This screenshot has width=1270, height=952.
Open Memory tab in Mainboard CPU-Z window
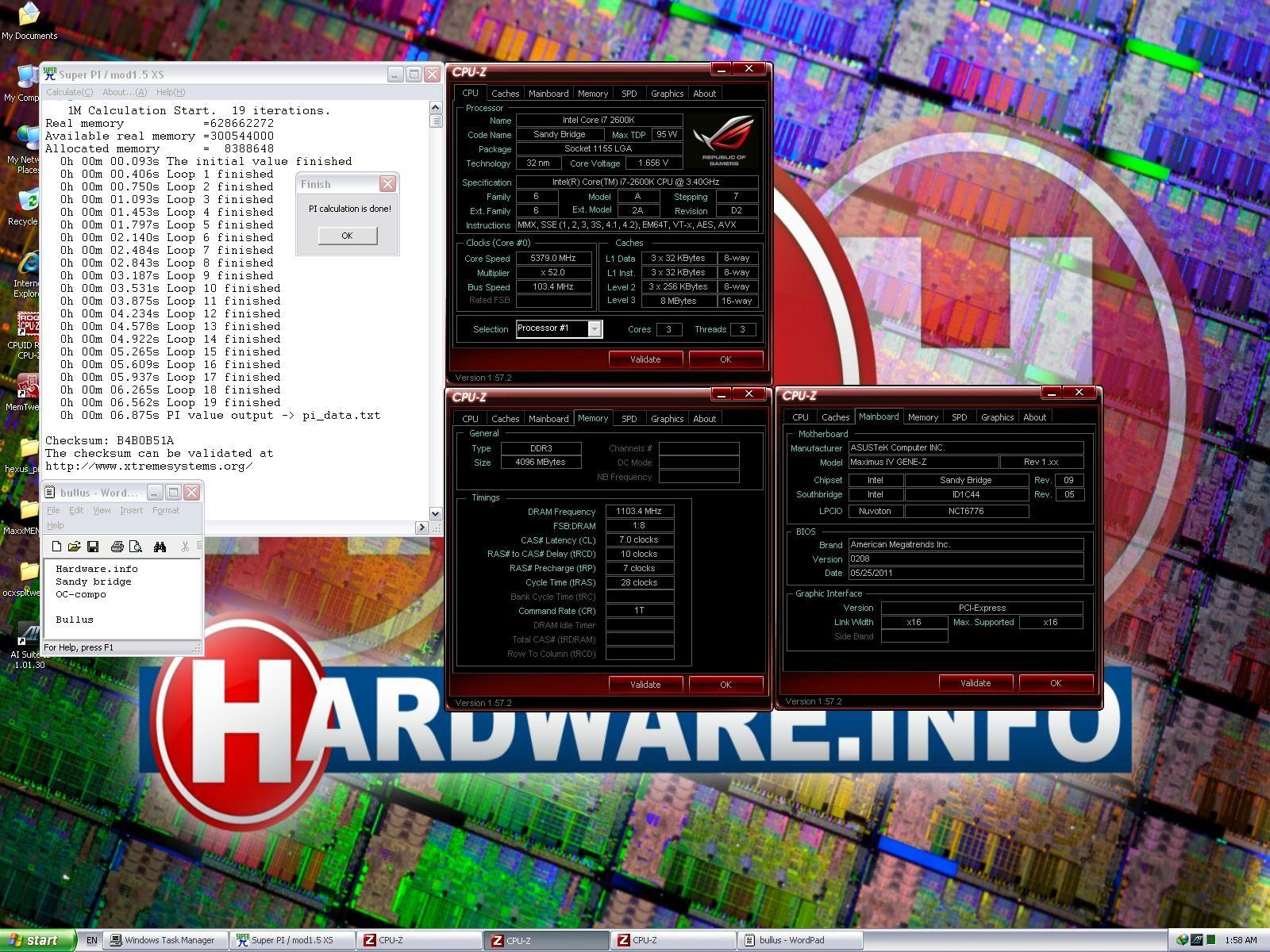coord(922,417)
